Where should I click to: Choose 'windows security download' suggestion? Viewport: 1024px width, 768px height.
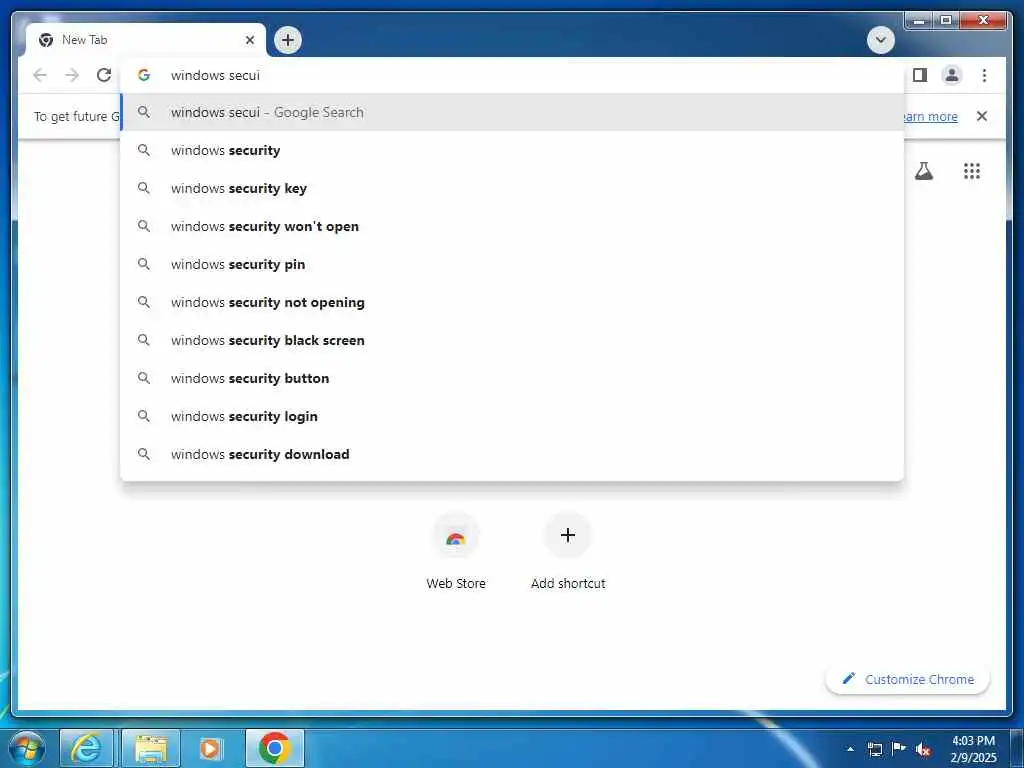click(512, 453)
